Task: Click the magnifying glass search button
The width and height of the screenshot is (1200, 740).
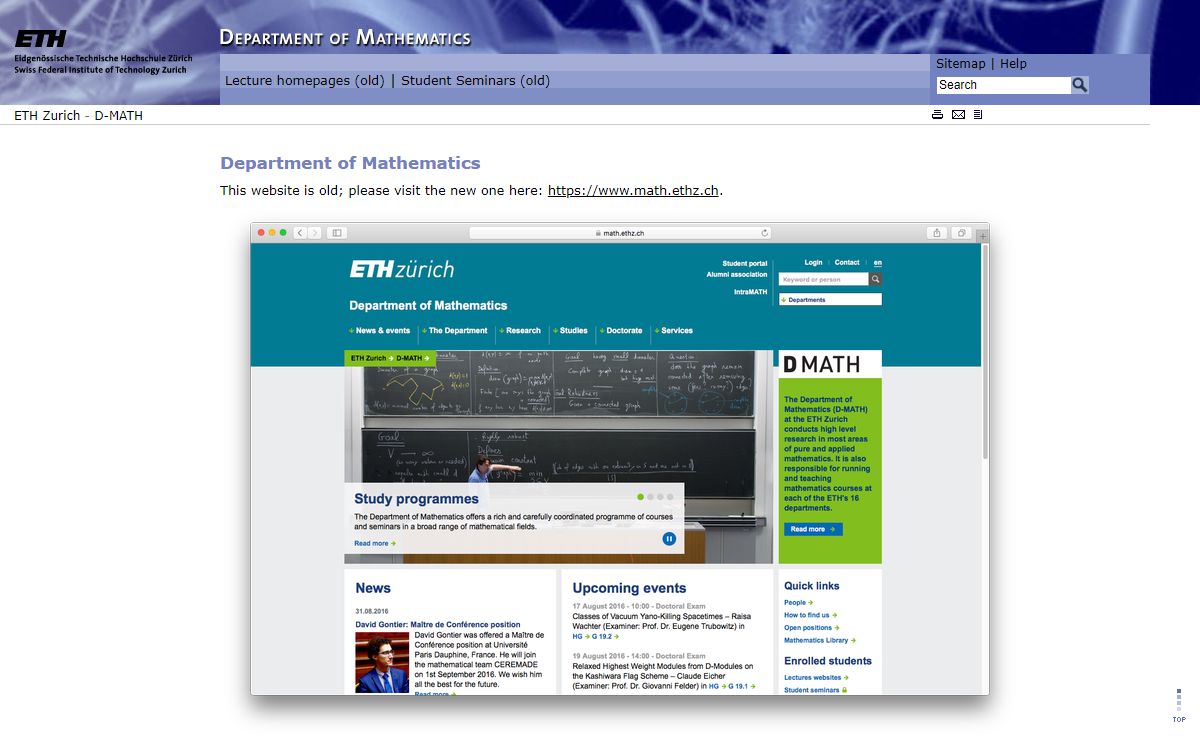Action: pos(1080,85)
